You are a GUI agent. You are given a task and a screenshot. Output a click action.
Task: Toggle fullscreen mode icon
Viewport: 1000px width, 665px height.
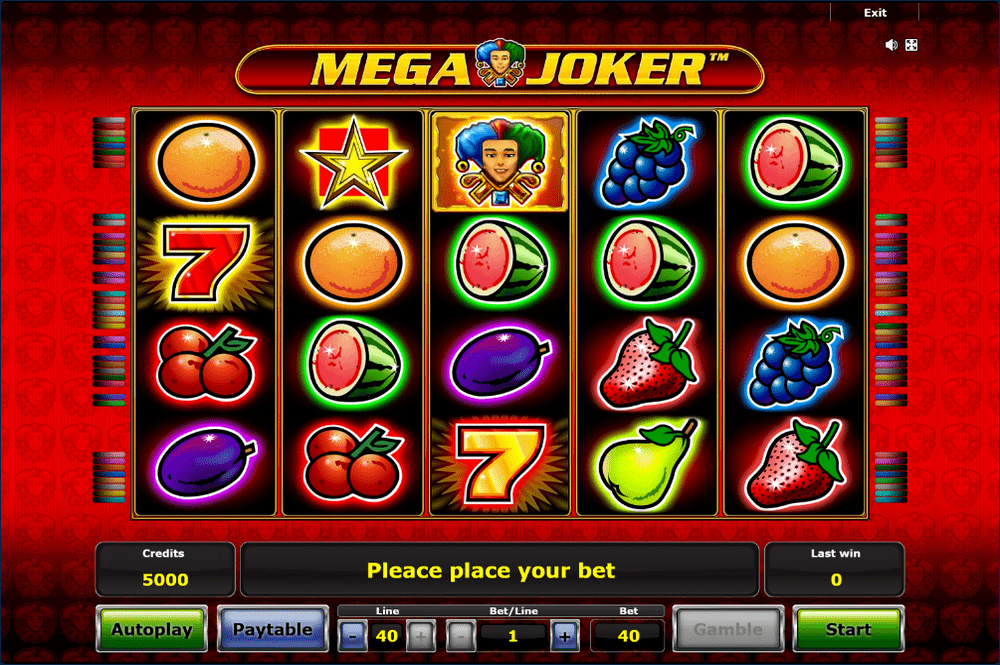911,45
